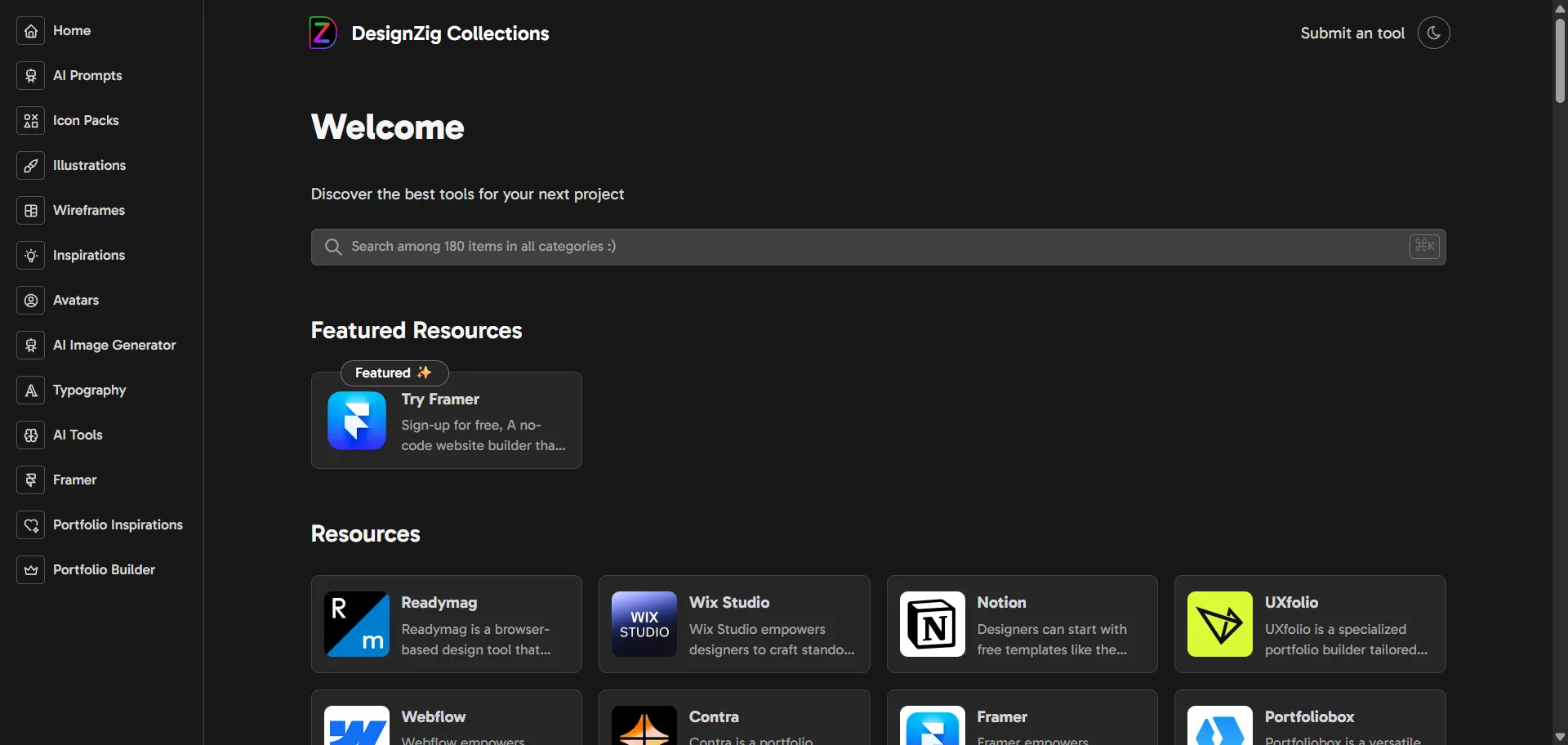Open the Notion resource title
1568x745 pixels.
(x=1001, y=603)
